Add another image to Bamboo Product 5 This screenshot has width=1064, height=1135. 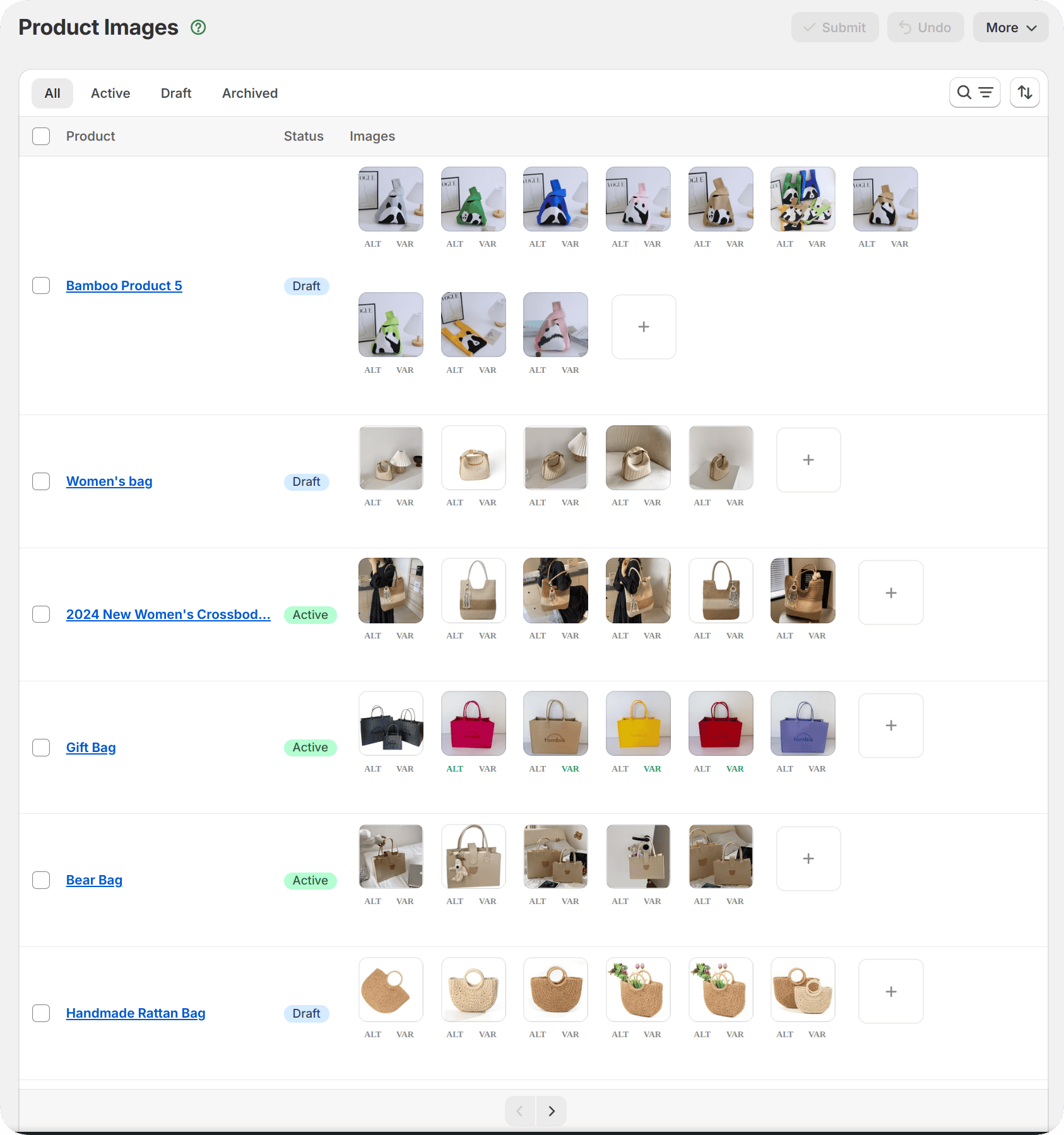(x=643, y=326)
